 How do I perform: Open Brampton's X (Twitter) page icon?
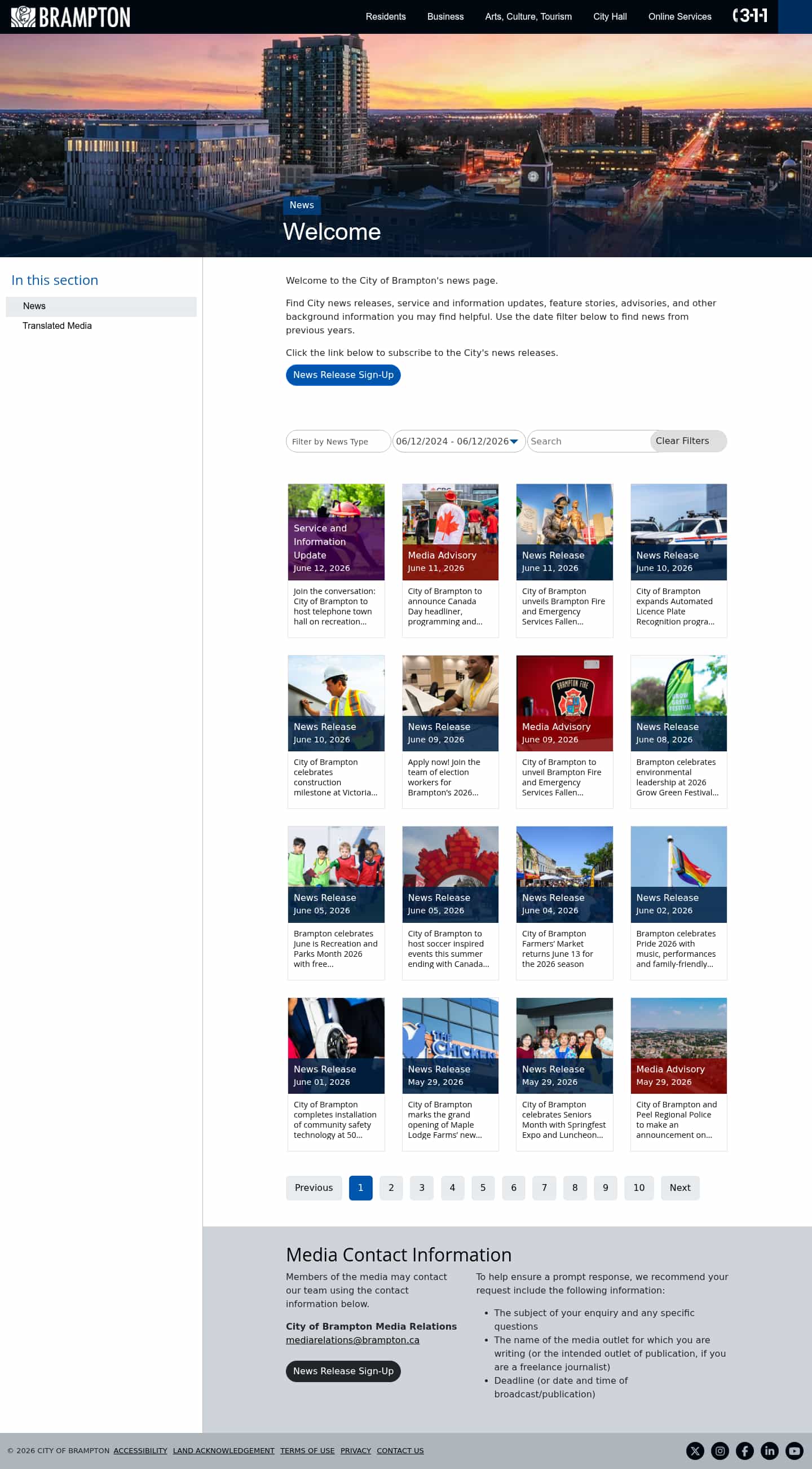tap(695, 1451)
